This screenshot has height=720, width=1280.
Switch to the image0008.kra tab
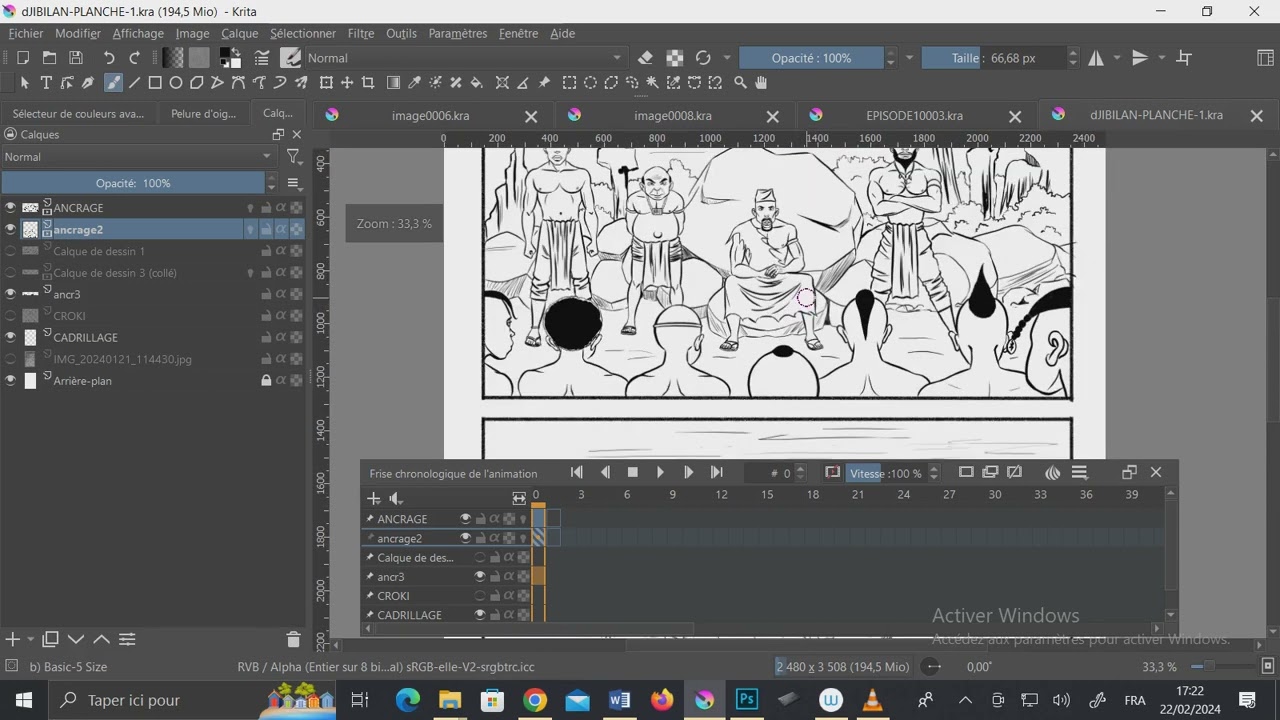click(673, 116)
